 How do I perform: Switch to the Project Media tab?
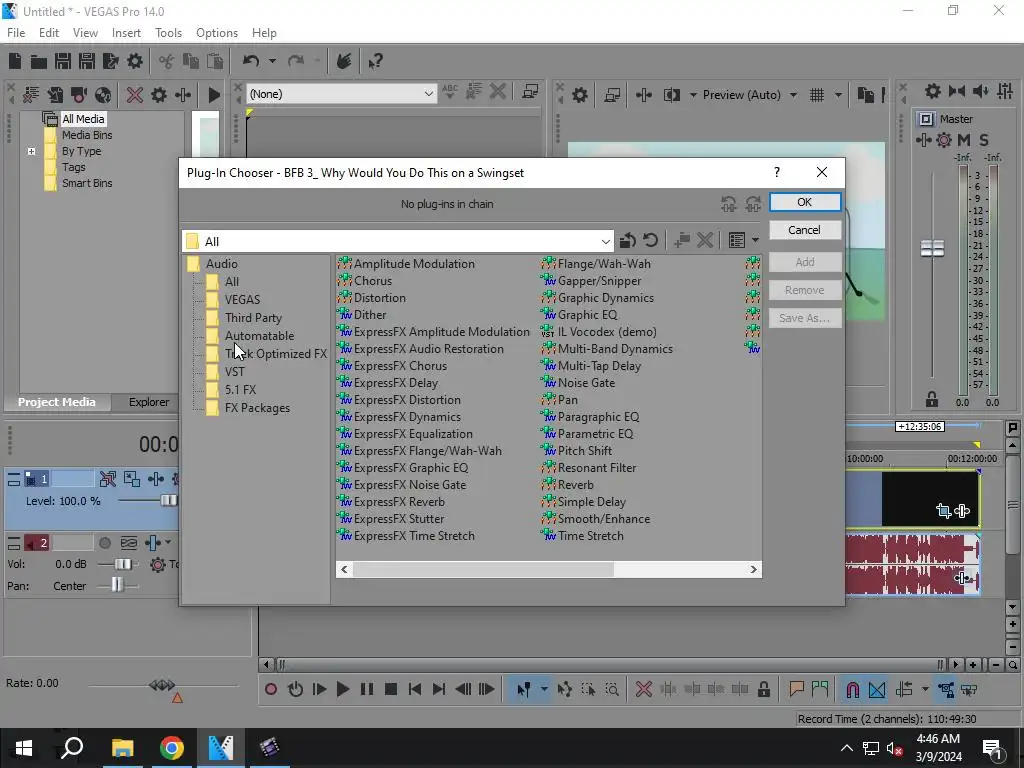[x=57, y=402]
